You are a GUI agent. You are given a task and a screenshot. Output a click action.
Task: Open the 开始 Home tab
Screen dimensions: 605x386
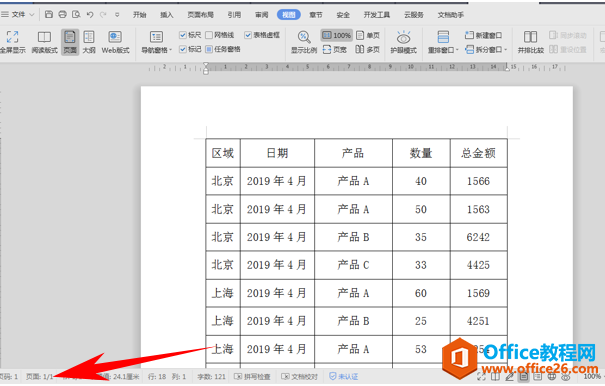pos(139,15)
